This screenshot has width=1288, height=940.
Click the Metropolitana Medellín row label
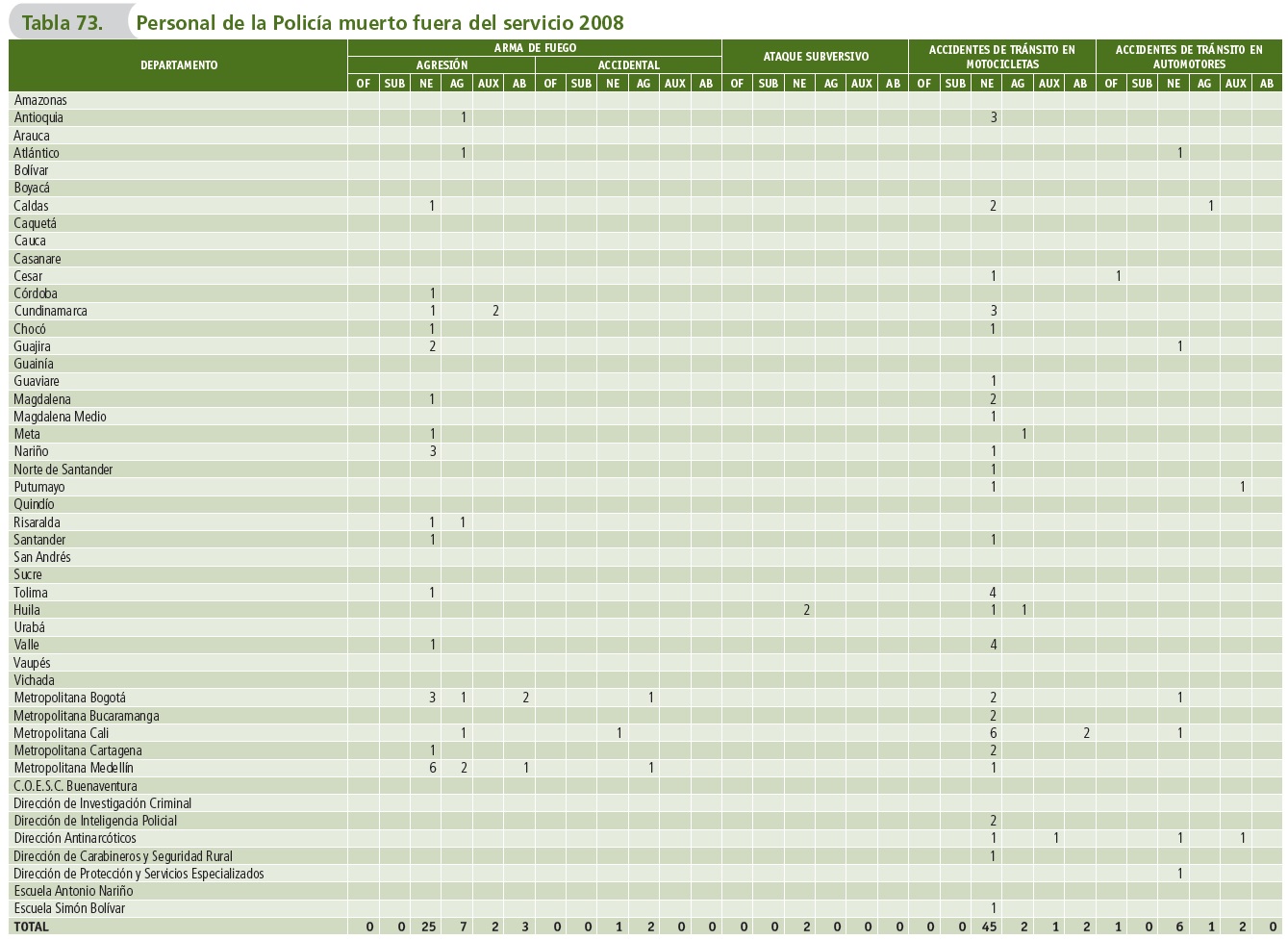(x=73, y=768)
